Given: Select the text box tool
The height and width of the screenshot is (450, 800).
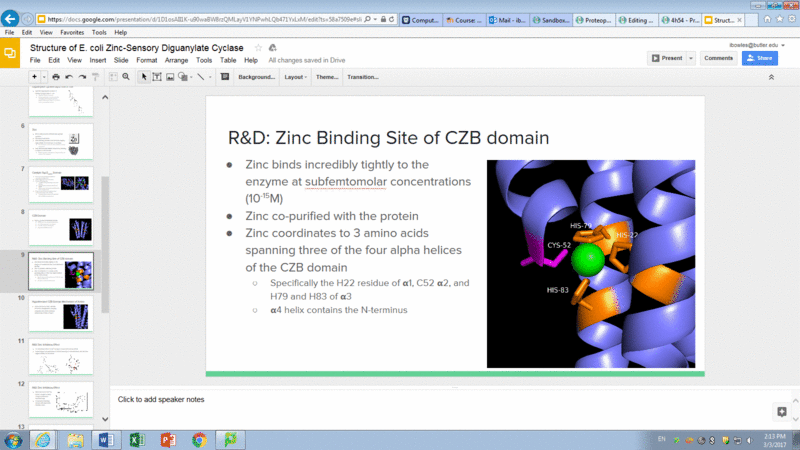Looking at the screenshot, I should 158,77.
